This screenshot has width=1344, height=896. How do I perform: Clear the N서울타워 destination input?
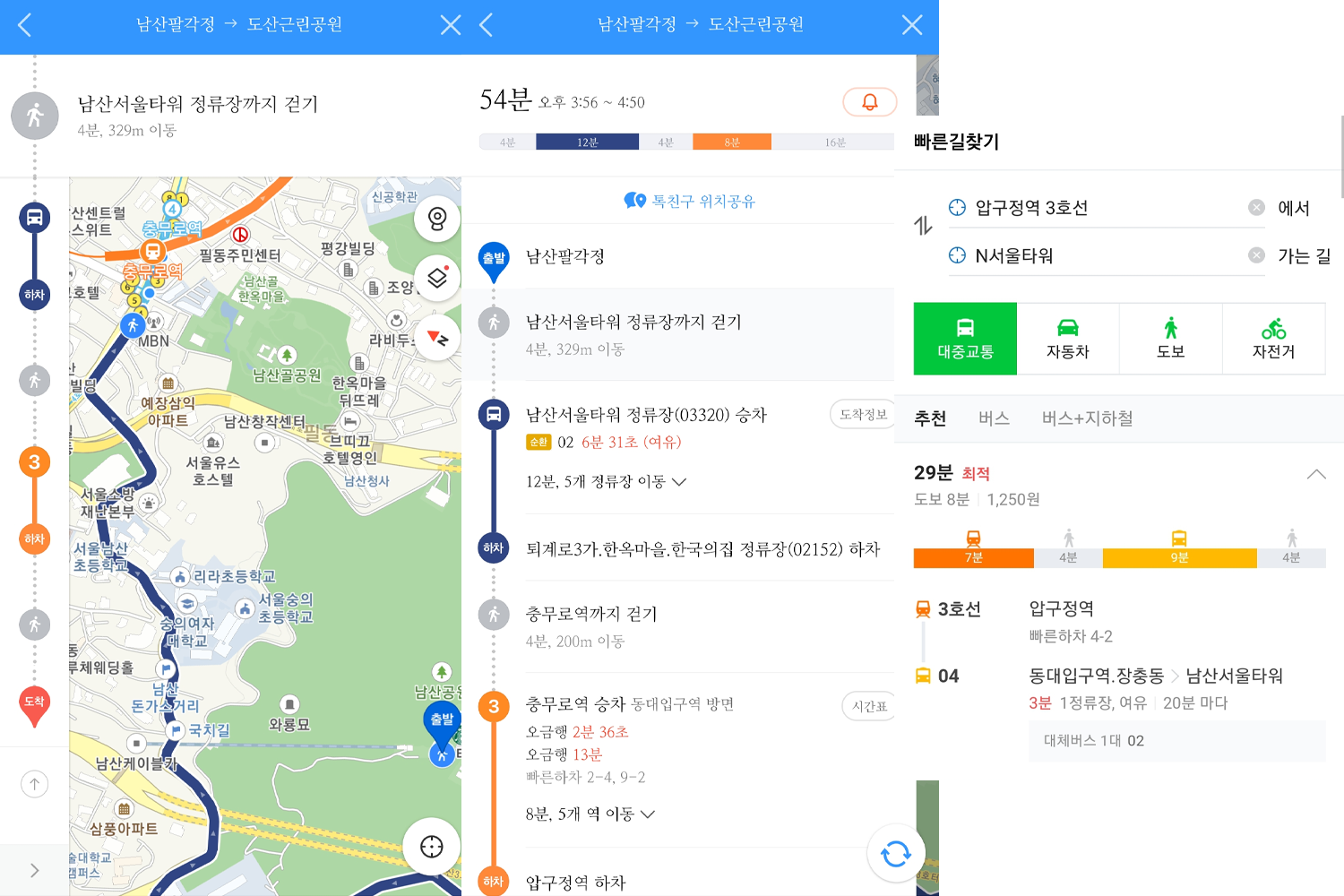(1256, 254)
